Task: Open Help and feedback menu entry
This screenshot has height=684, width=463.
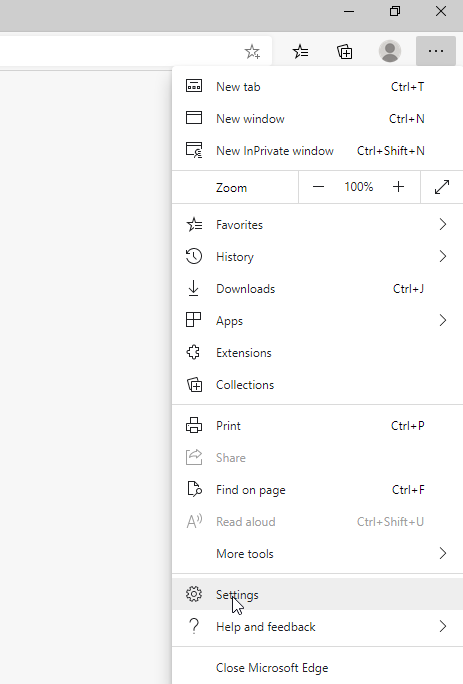Action: click(x=317, y=626)
